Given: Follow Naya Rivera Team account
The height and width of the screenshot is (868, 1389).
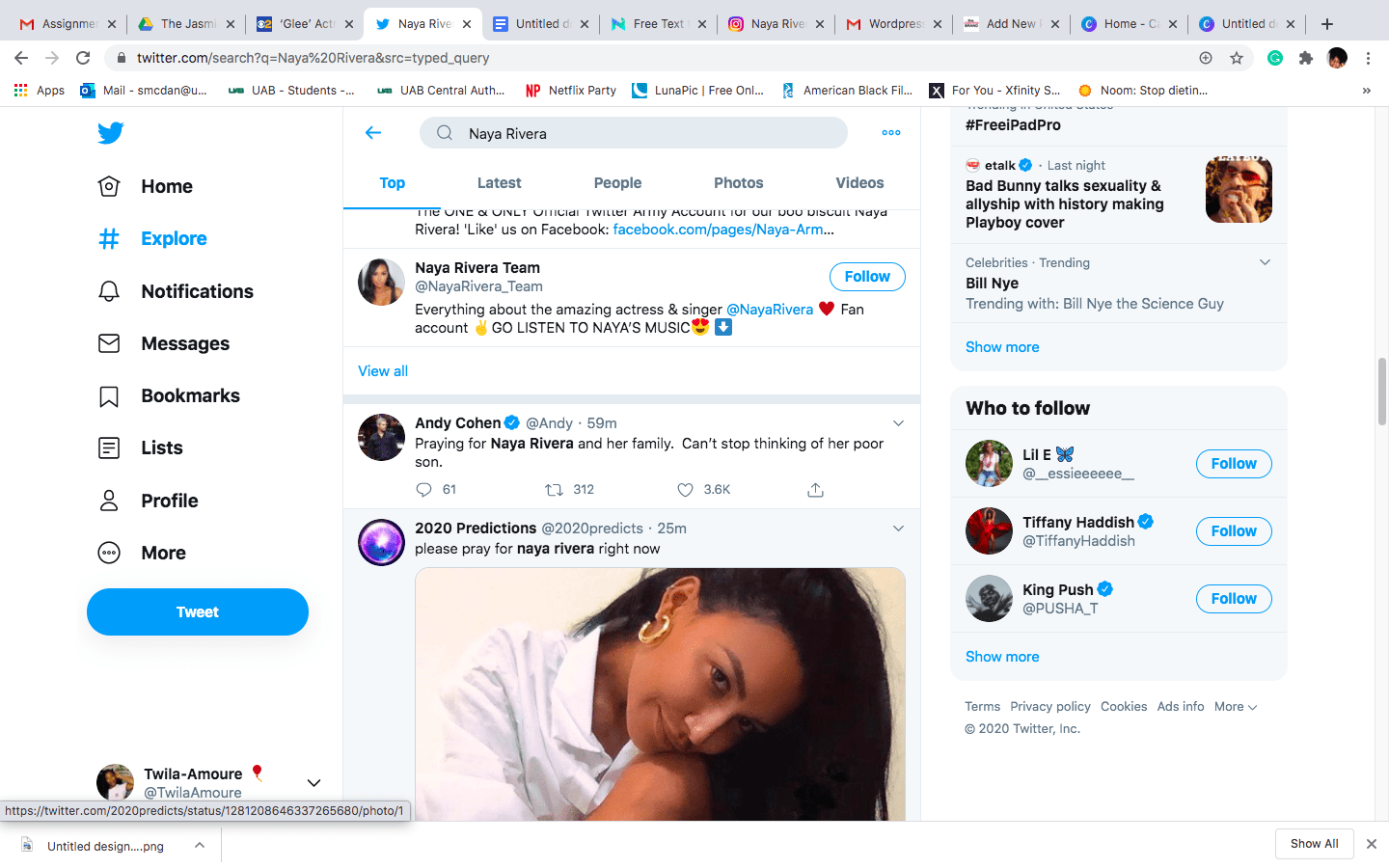Looking at the screenshot, I should click(867, 277).
